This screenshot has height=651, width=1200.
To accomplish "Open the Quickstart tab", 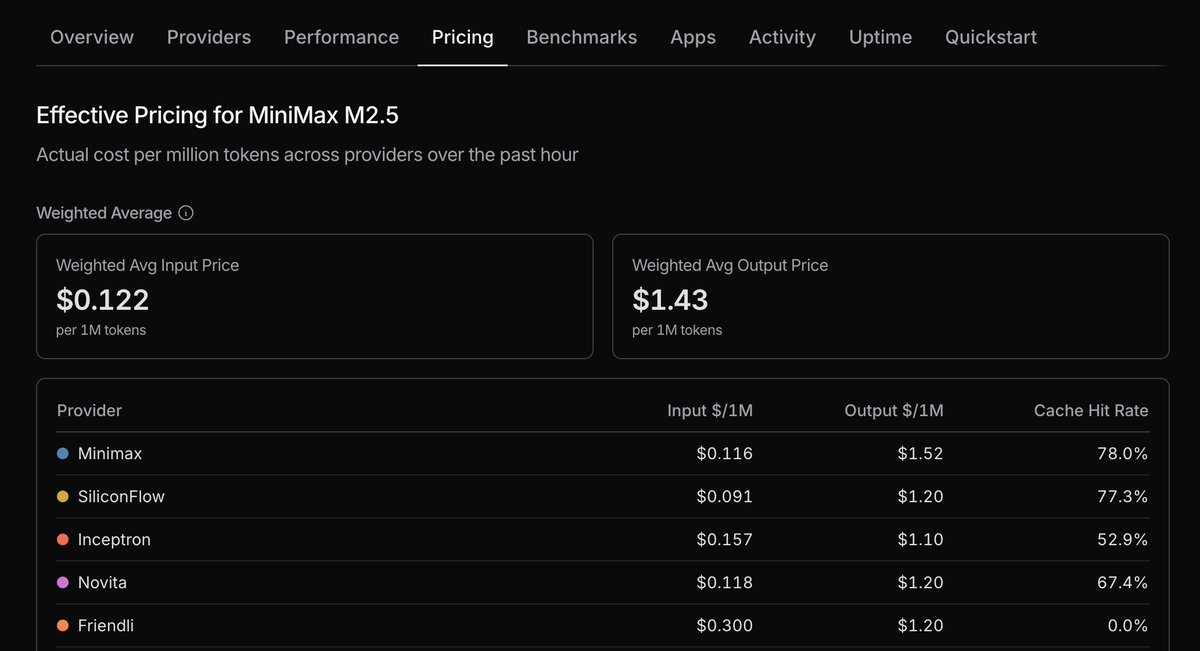I will 991,37.
